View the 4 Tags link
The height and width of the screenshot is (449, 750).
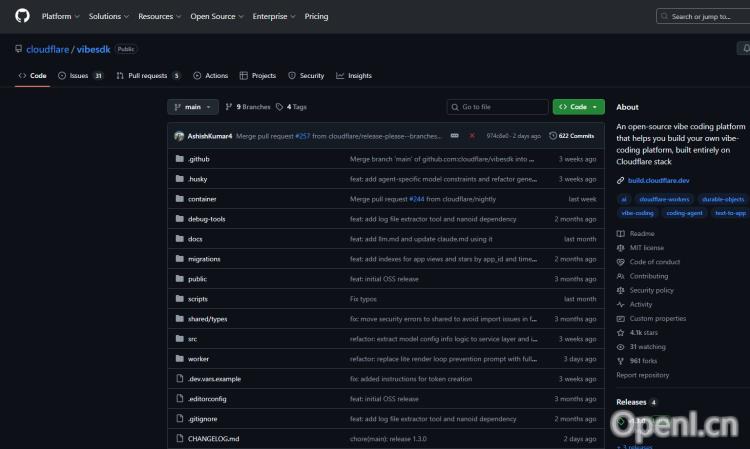tap(291, 107)
